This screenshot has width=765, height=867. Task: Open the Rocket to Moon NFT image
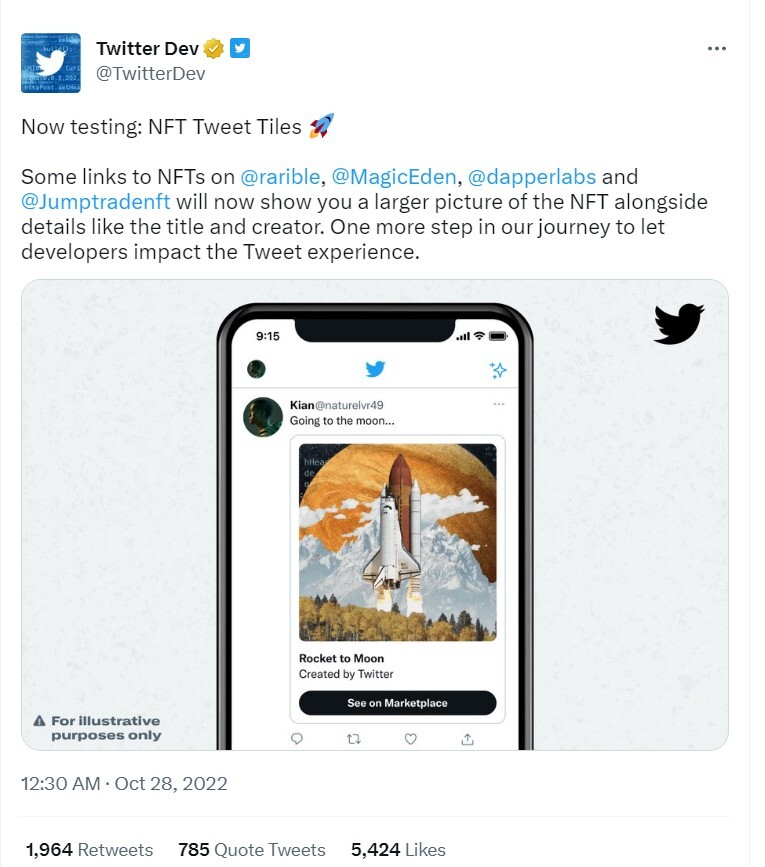pos(397,542)
